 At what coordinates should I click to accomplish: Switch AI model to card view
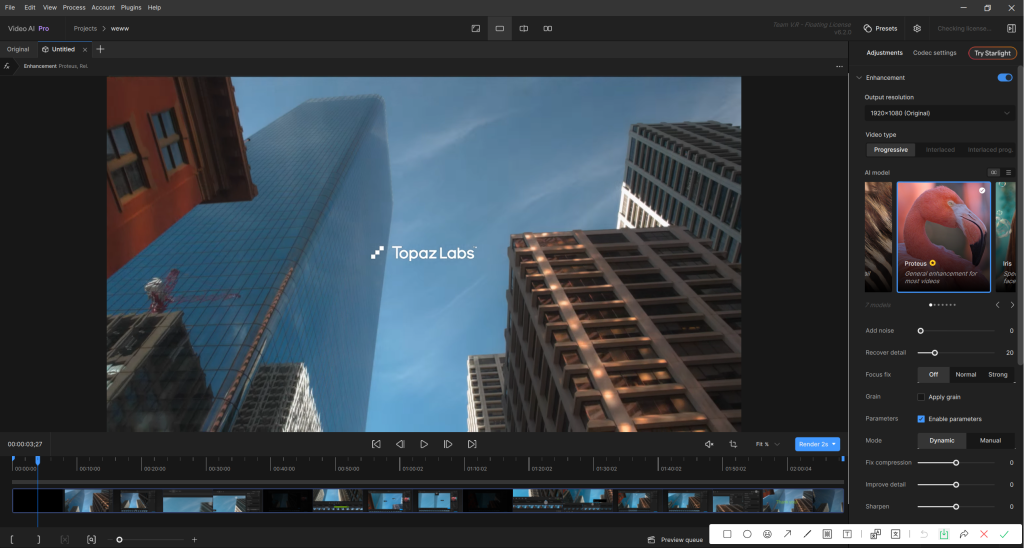pyautogui.click(x=993, y=172)
